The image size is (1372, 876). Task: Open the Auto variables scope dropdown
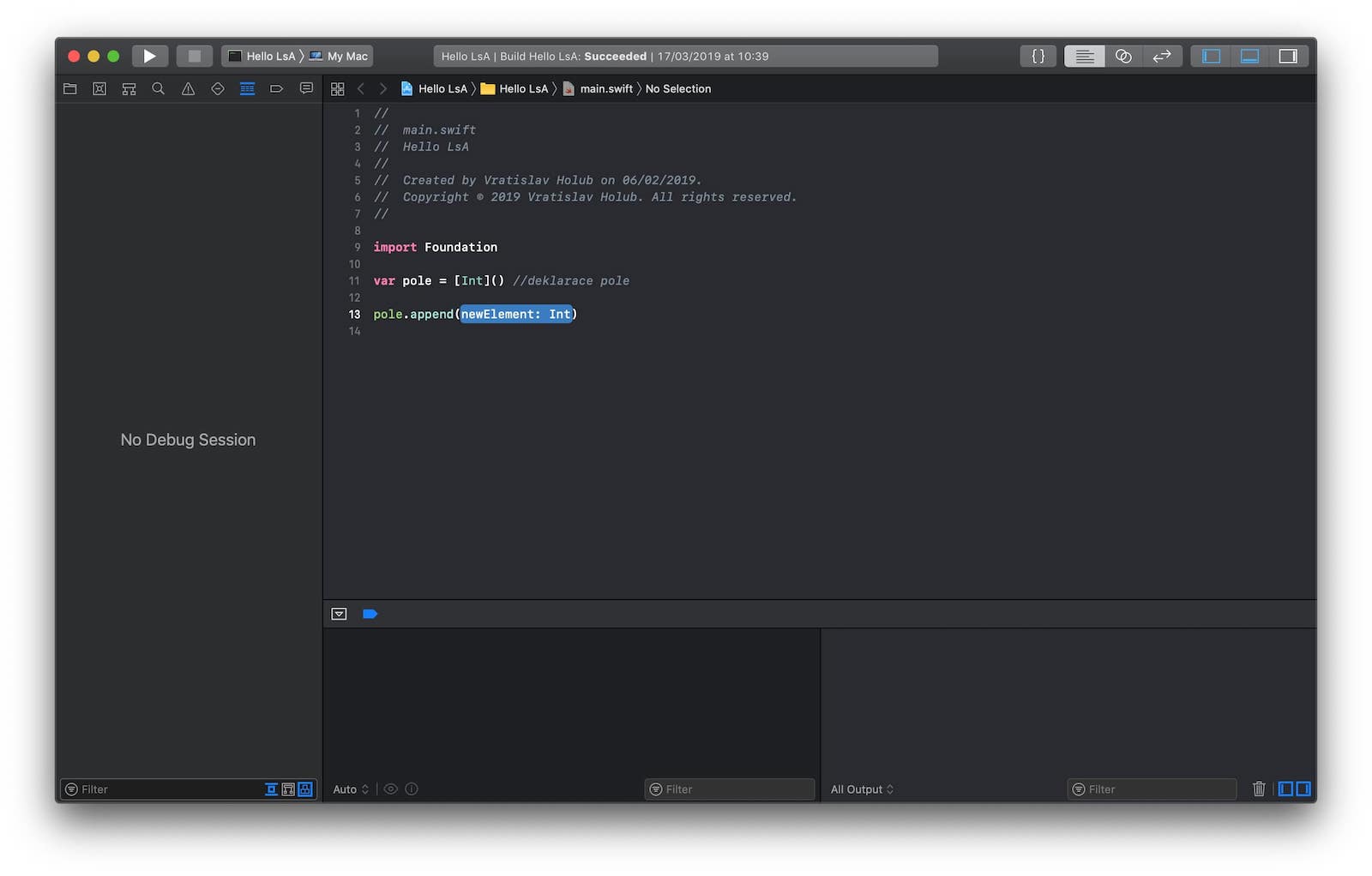[x=350, y=789]
